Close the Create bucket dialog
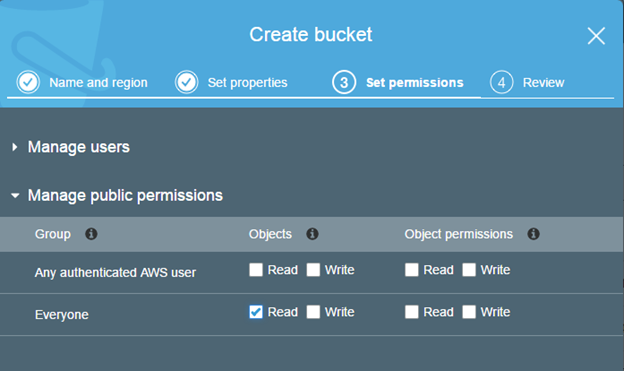Screen dimensions: 624x371 (596, 36)
